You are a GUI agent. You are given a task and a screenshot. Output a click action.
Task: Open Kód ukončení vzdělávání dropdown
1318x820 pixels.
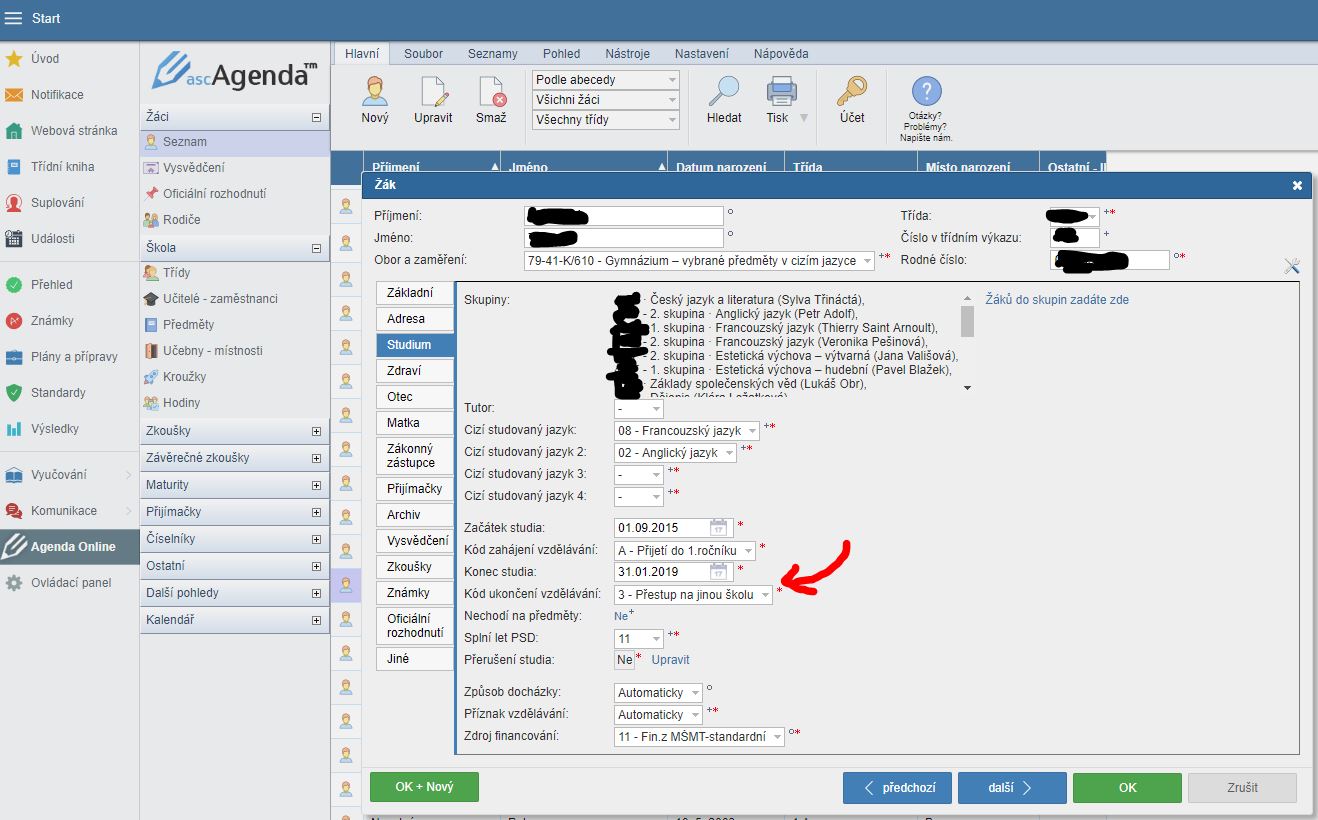click(765, 595)
